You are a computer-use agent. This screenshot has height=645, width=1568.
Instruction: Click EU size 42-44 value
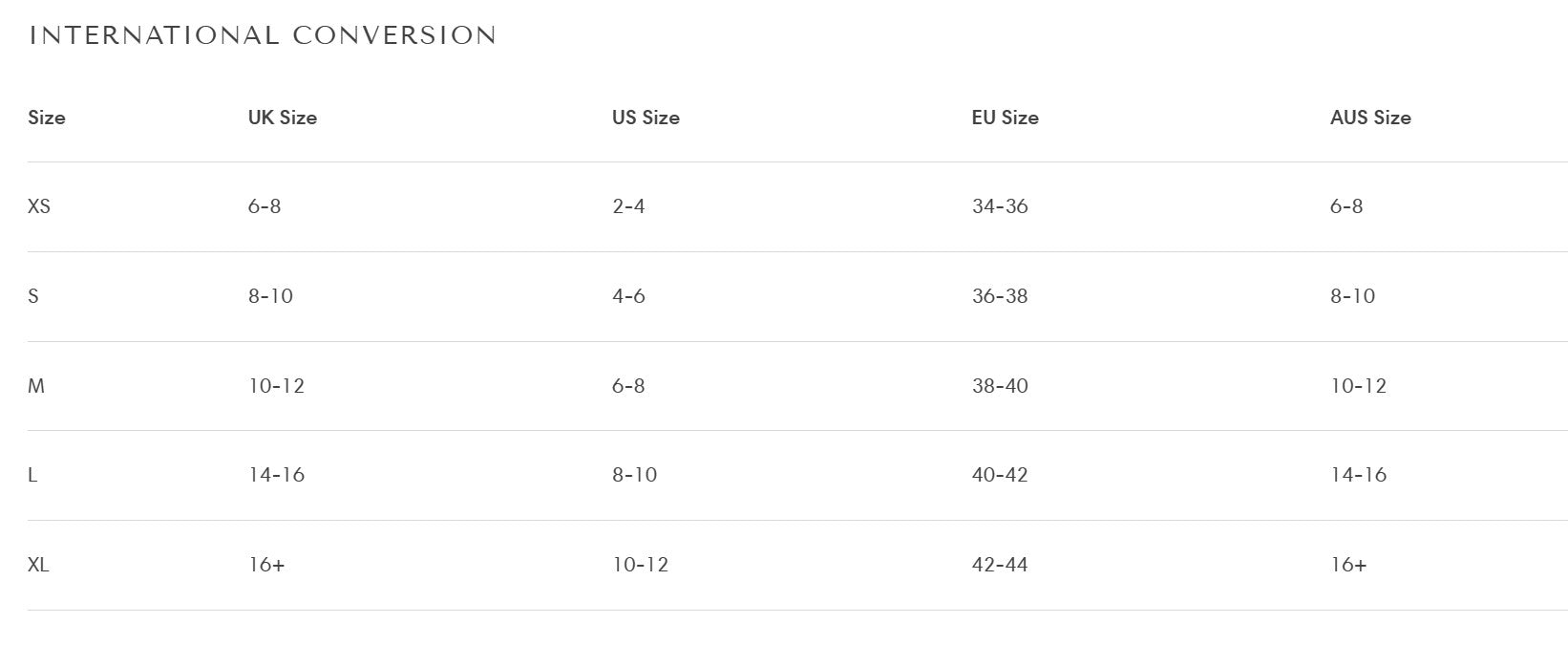(x=1000, y=565)
